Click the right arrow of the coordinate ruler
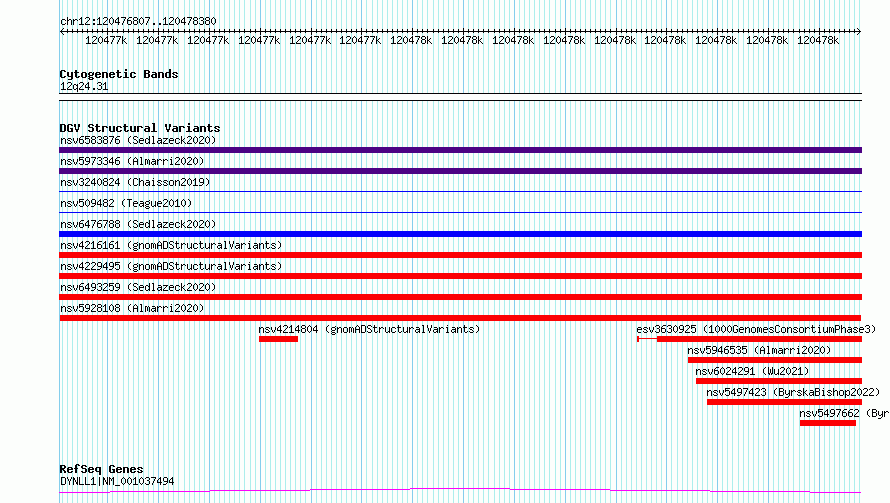 [858, 32]
